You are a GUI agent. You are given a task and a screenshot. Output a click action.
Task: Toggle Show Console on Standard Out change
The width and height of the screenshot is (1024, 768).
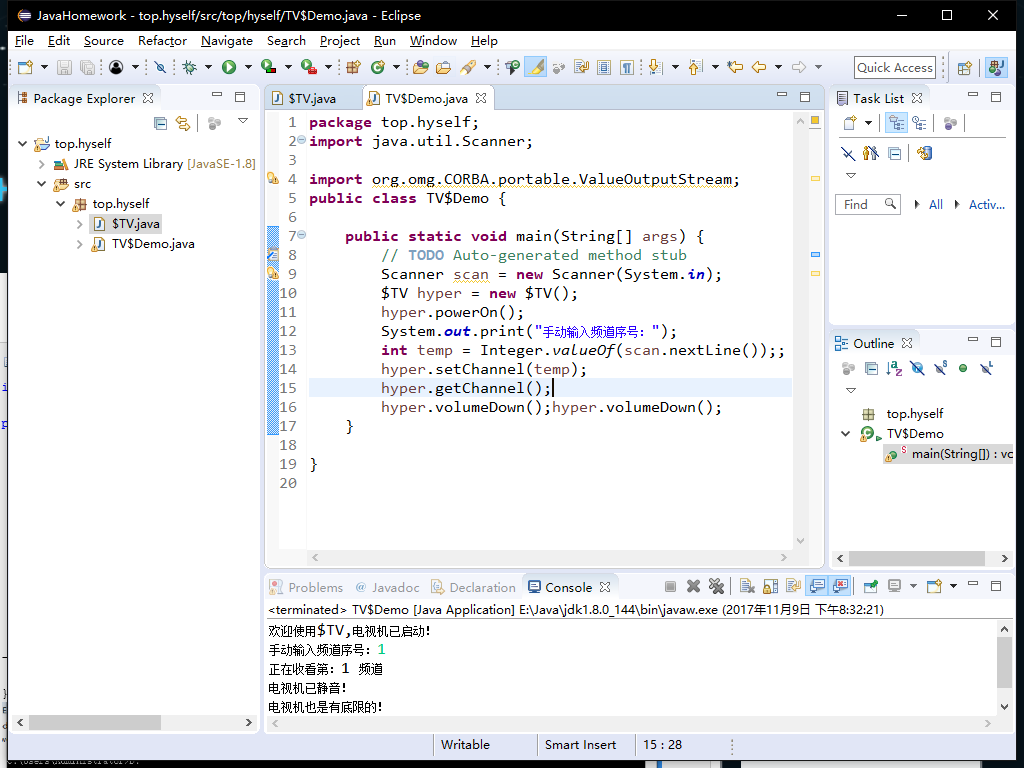pyautogui.click(x=817, y=586)
